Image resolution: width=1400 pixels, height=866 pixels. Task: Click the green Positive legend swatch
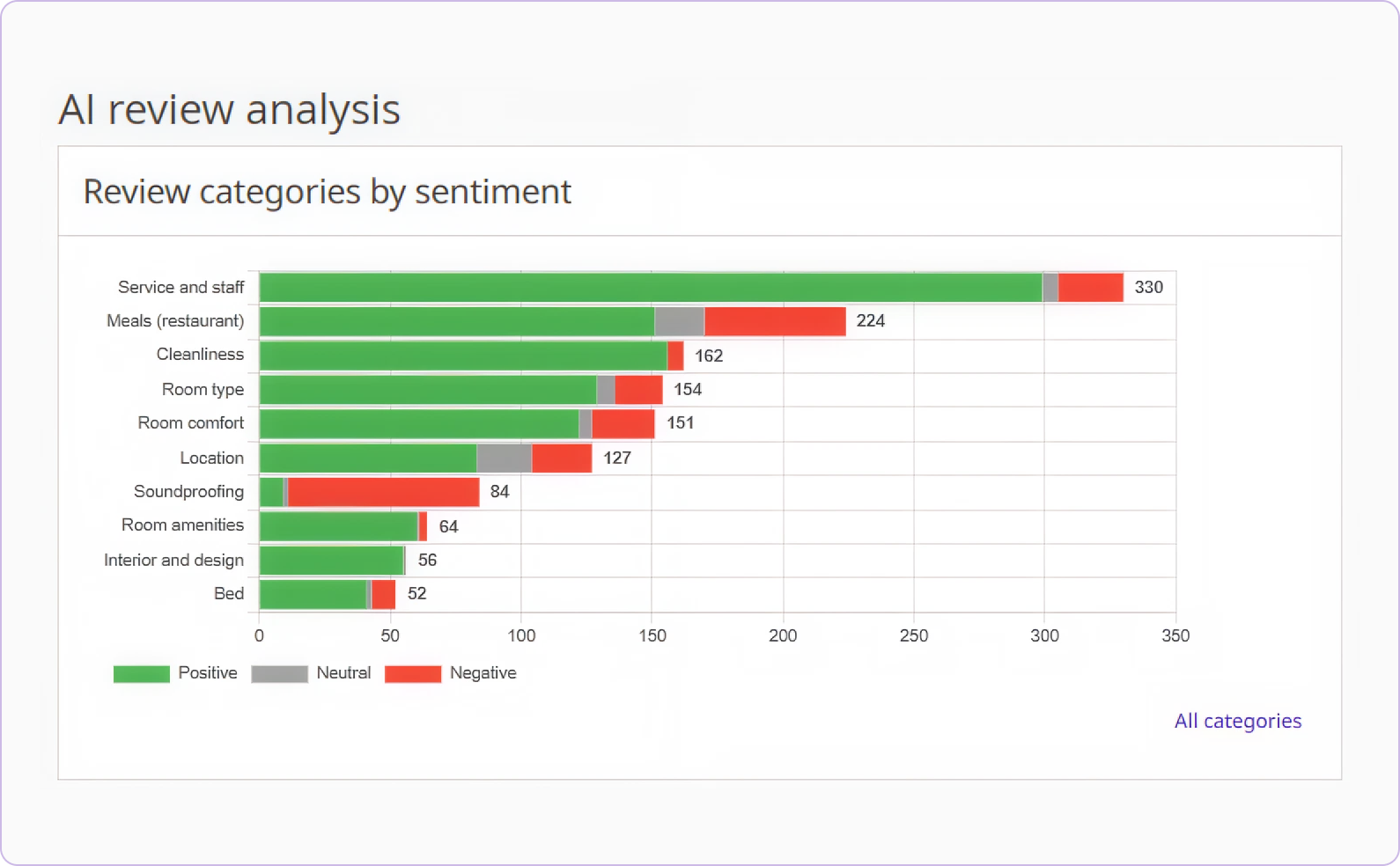point(140,673)
